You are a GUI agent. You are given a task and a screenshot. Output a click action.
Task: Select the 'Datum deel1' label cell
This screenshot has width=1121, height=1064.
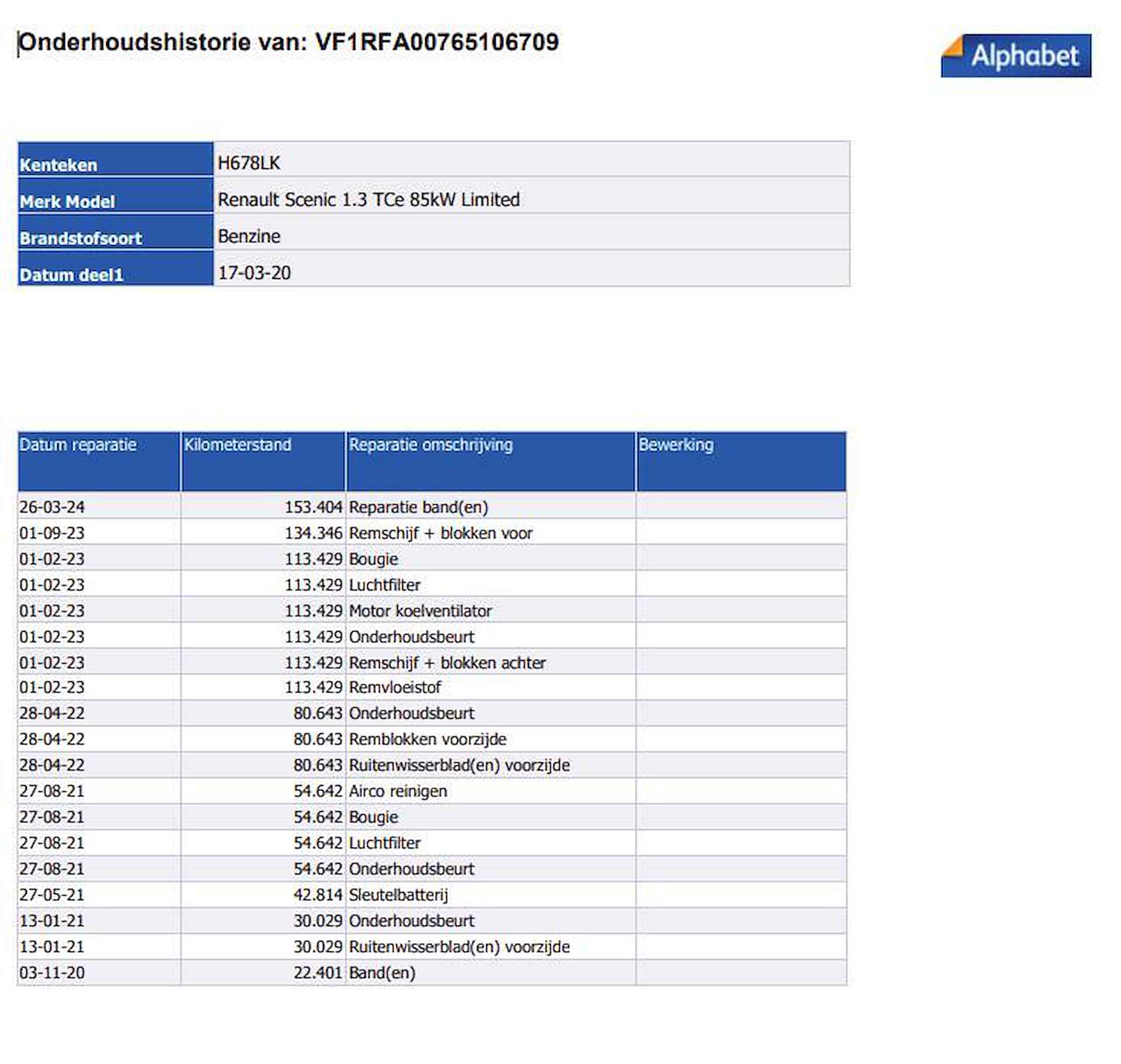tap(116, 268)
